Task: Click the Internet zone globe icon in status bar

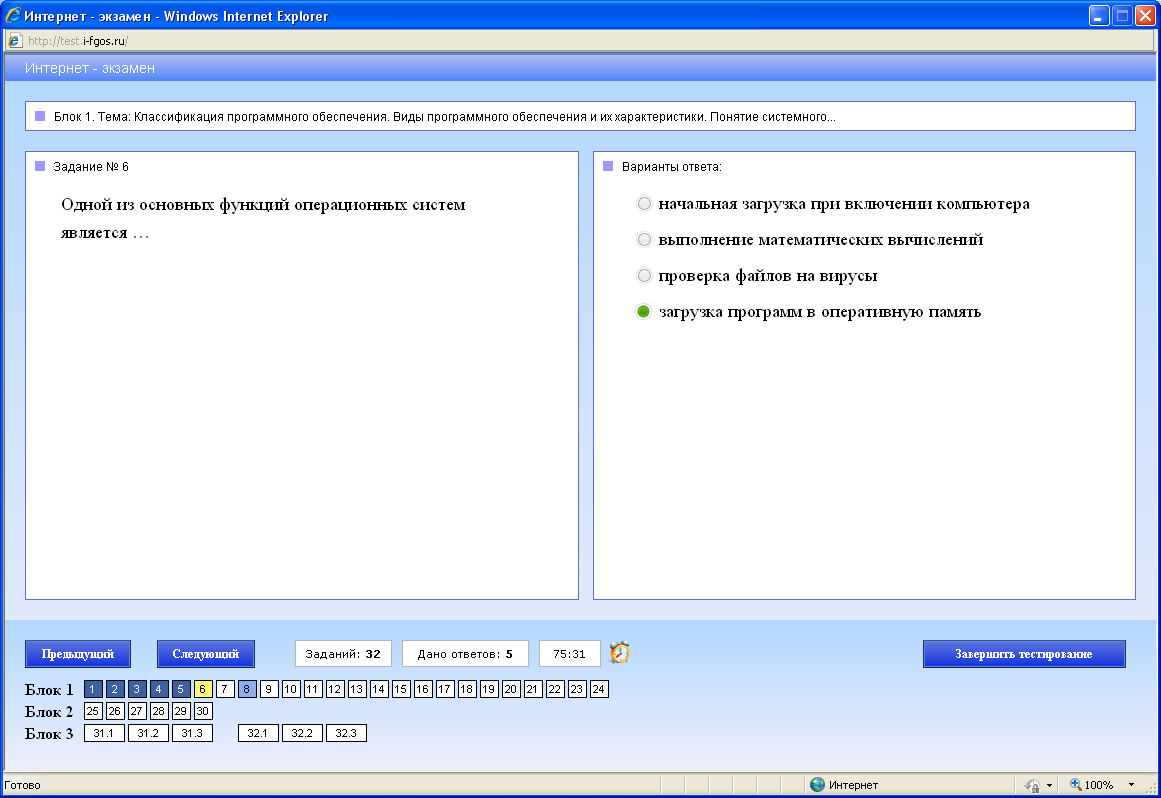Action: click(817, 785)
